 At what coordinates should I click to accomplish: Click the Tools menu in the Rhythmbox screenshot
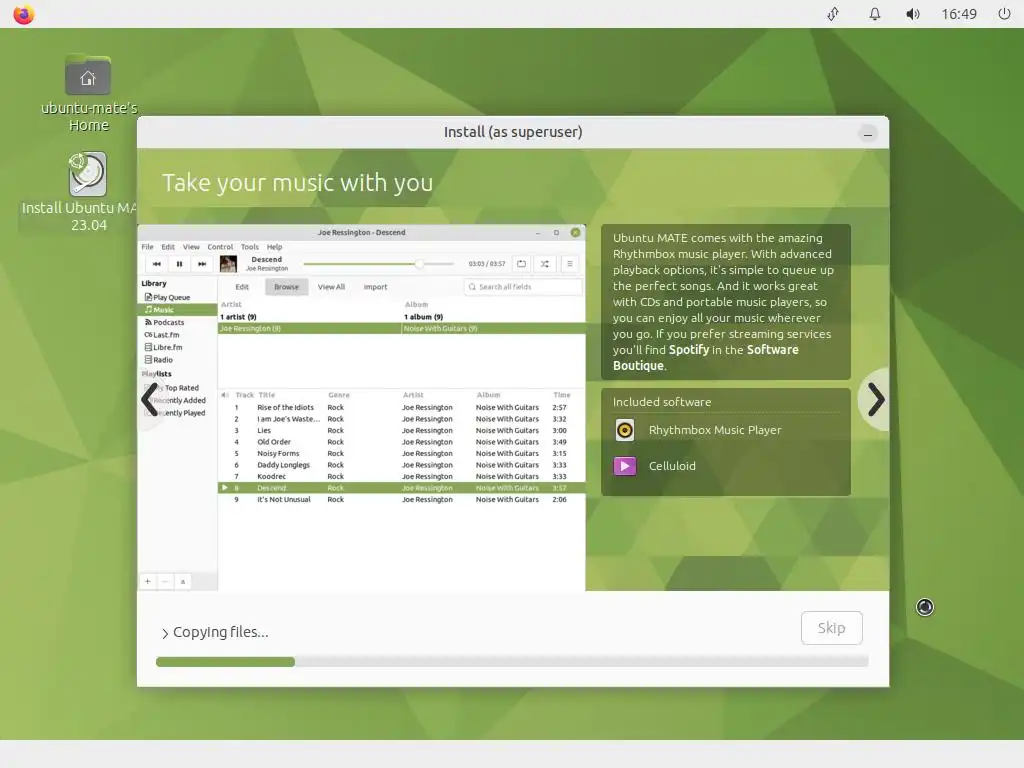coord(249,247)
